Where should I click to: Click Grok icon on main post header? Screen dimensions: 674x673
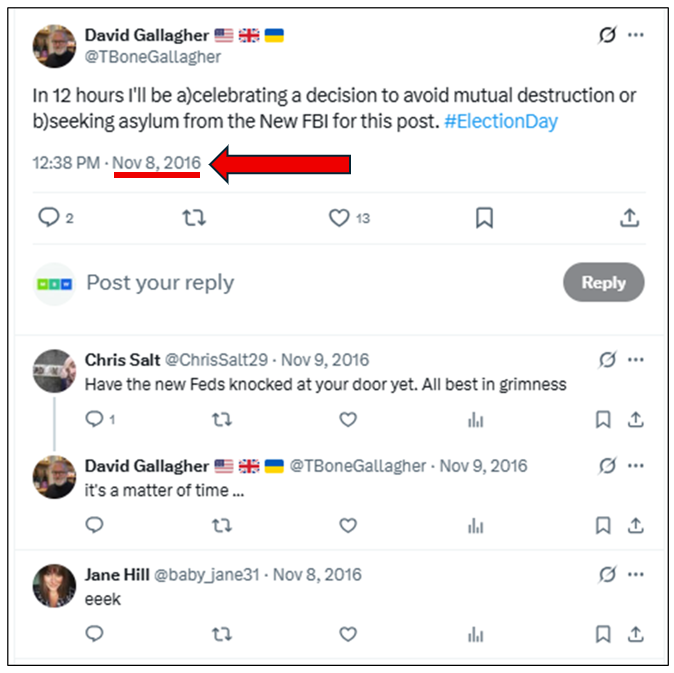tap(607, 36)
